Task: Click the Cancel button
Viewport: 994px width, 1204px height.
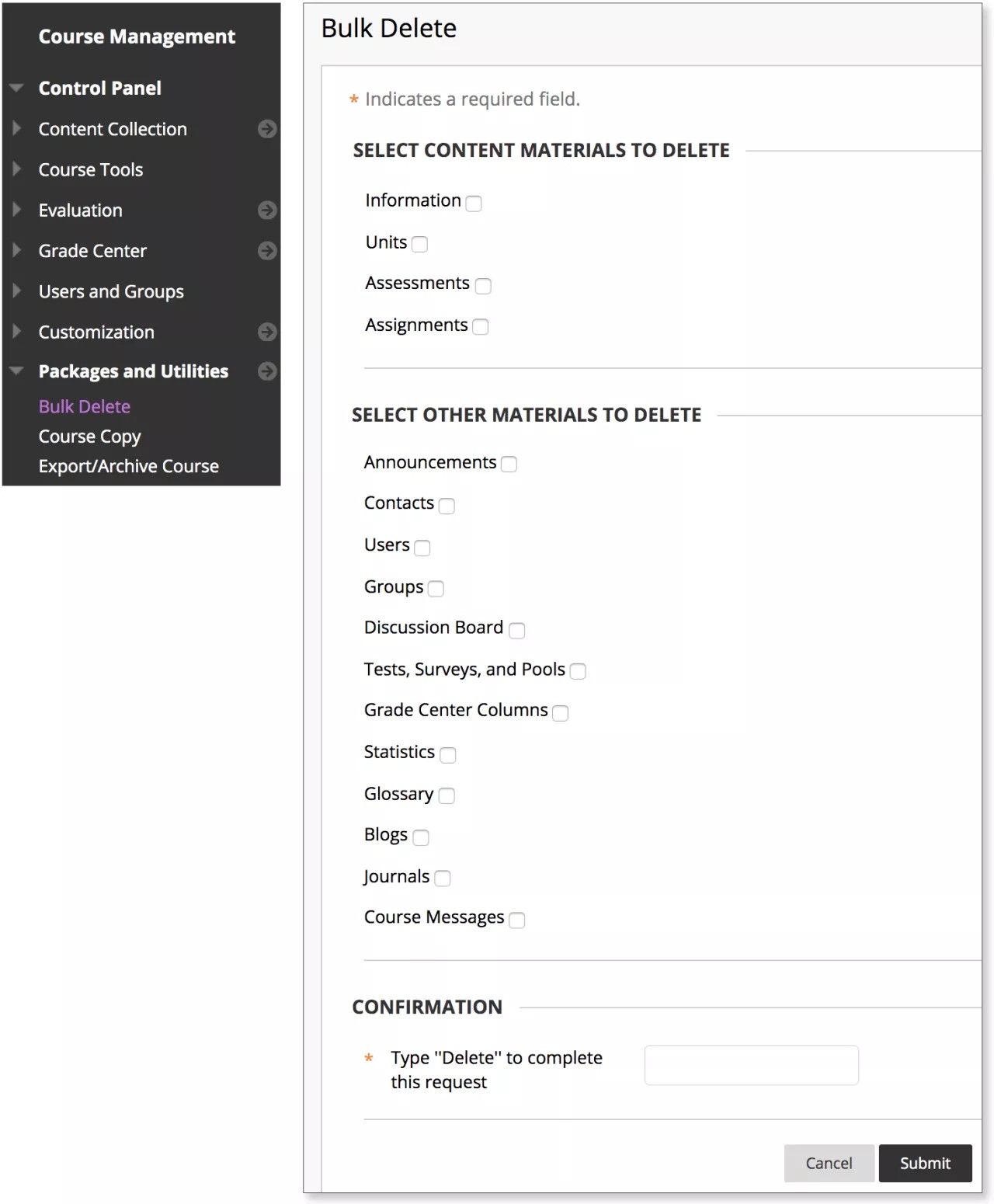Action: pos(829,1163)
